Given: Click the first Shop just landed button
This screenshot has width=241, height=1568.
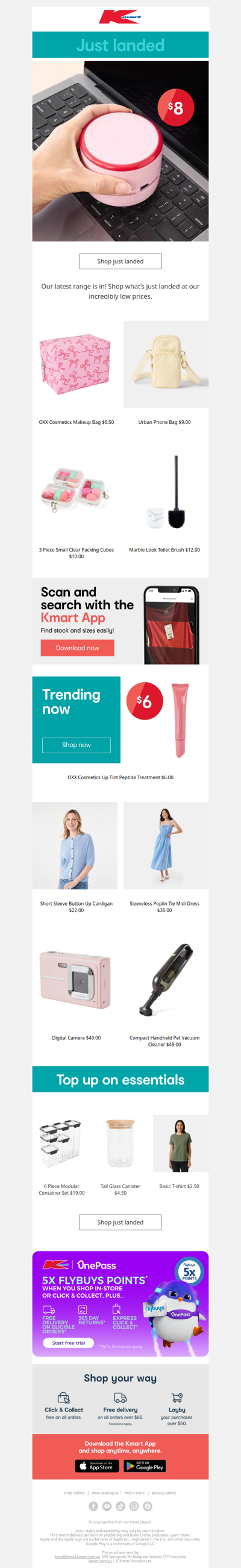Looking at the screenshot, I should [x=120, y=261].
